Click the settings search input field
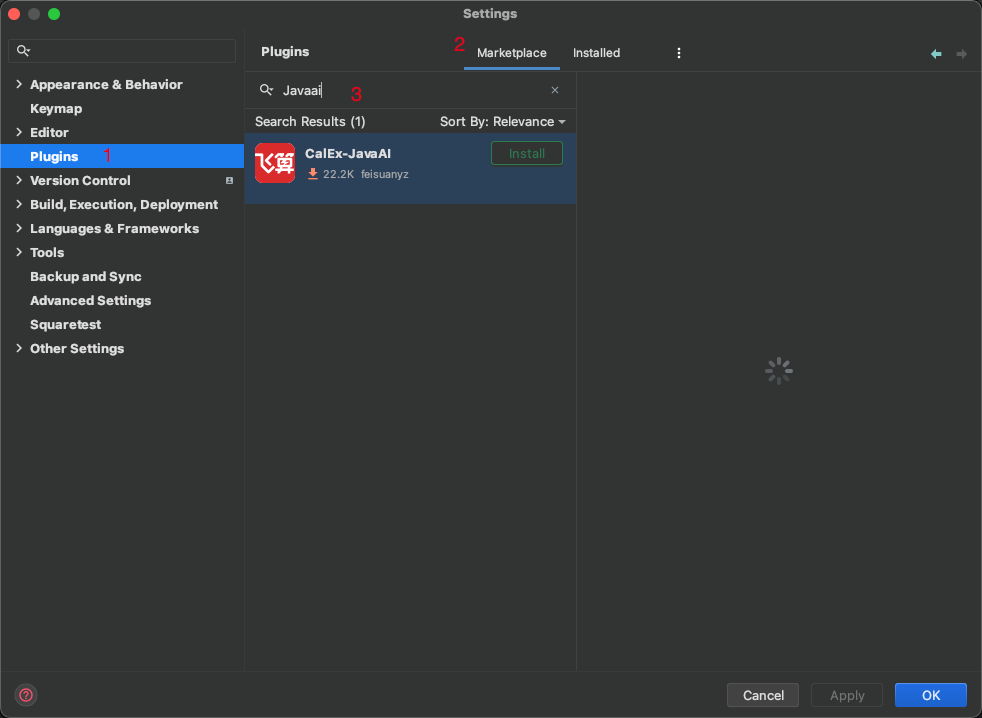 pos(122,51)
